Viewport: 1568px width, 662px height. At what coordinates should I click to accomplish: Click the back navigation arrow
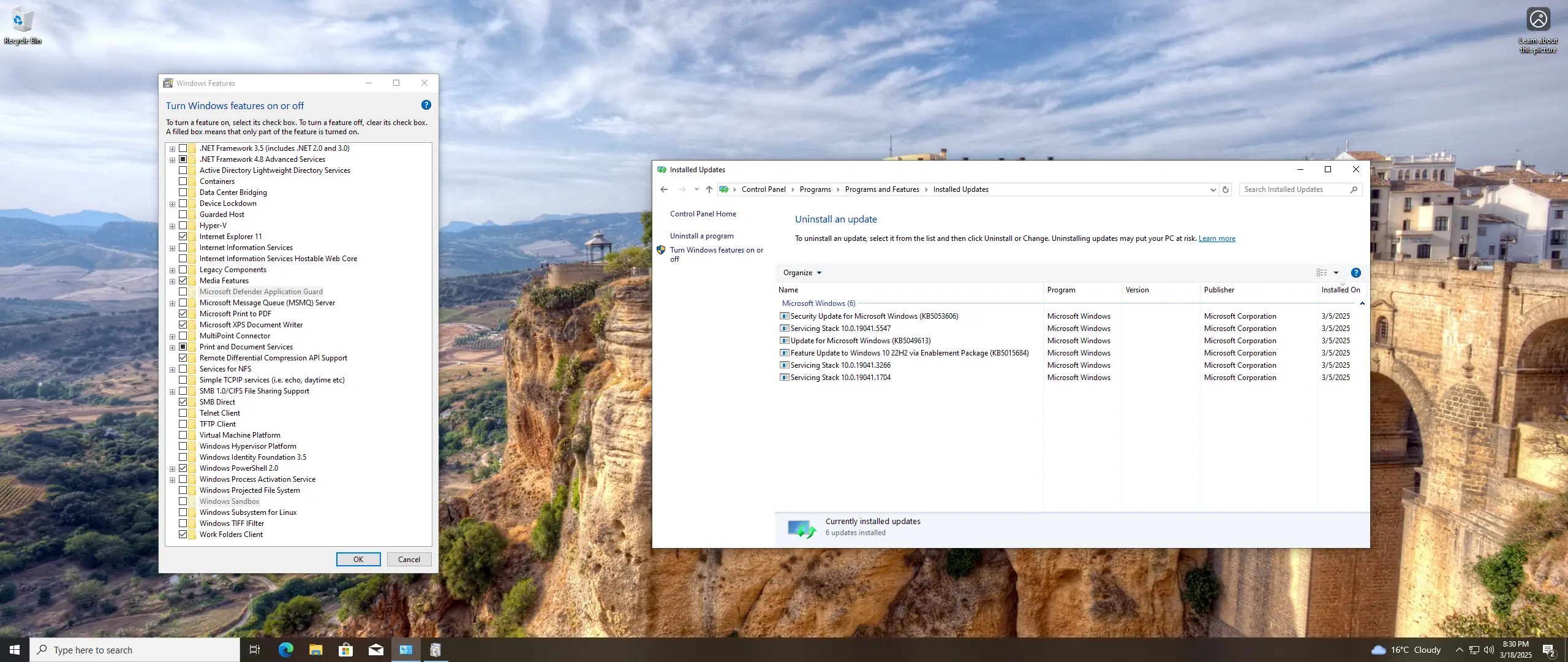coord(664,189)
